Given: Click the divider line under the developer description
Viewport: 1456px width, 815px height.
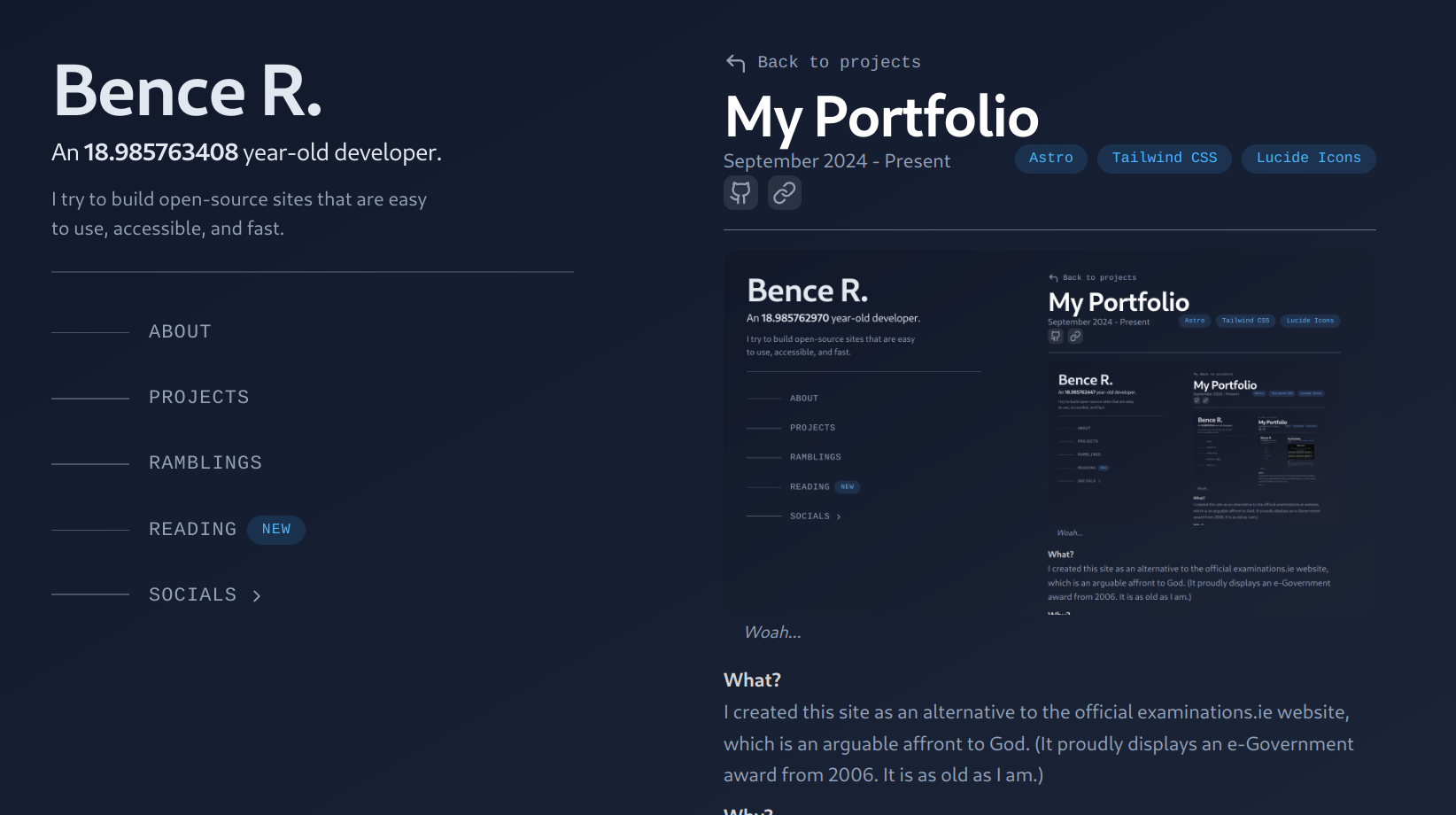Looking at the screenshot, I should [311, 271].
